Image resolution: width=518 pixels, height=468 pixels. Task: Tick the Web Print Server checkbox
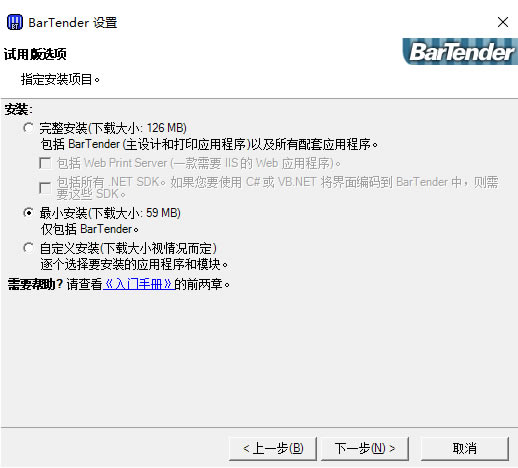click(x=45, y=163)
